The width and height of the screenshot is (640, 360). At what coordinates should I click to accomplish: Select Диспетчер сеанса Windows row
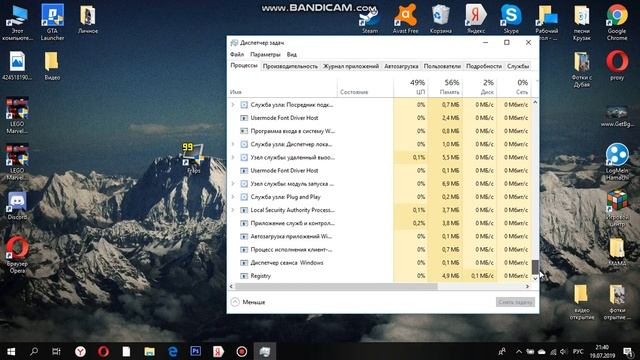380,262
